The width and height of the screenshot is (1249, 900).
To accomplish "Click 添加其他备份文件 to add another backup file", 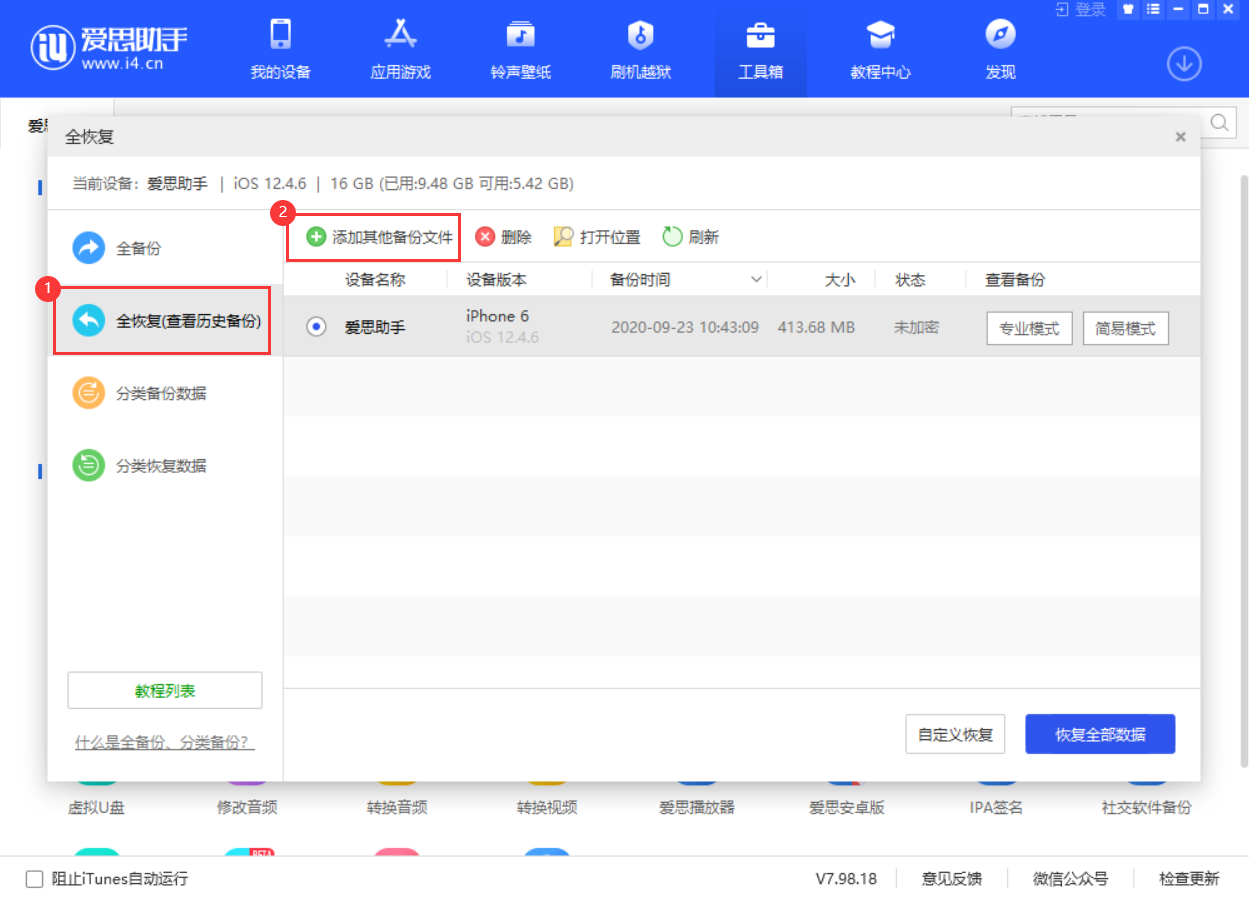I will pos(373,237).
